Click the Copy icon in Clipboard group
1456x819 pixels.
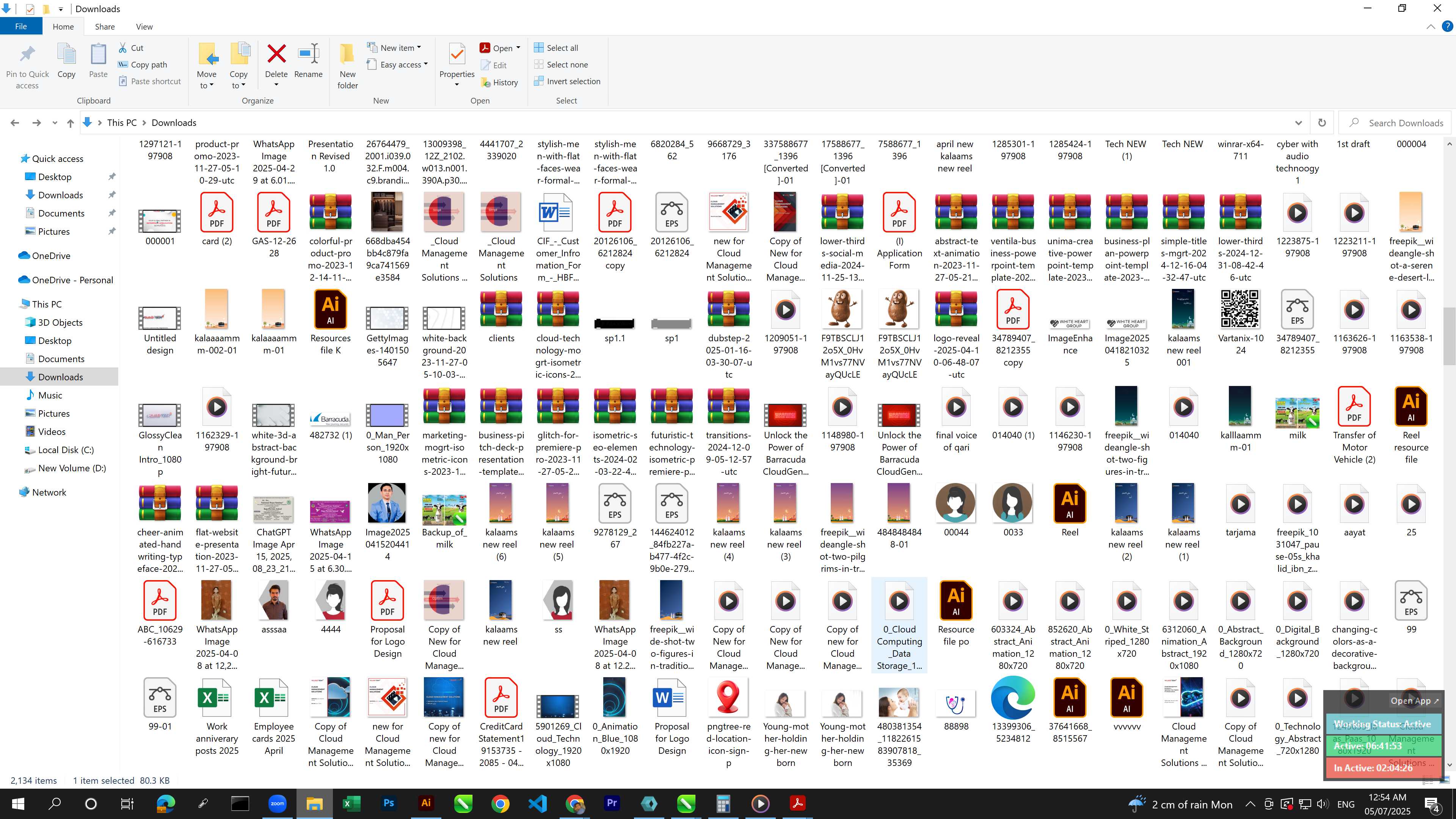66,54
